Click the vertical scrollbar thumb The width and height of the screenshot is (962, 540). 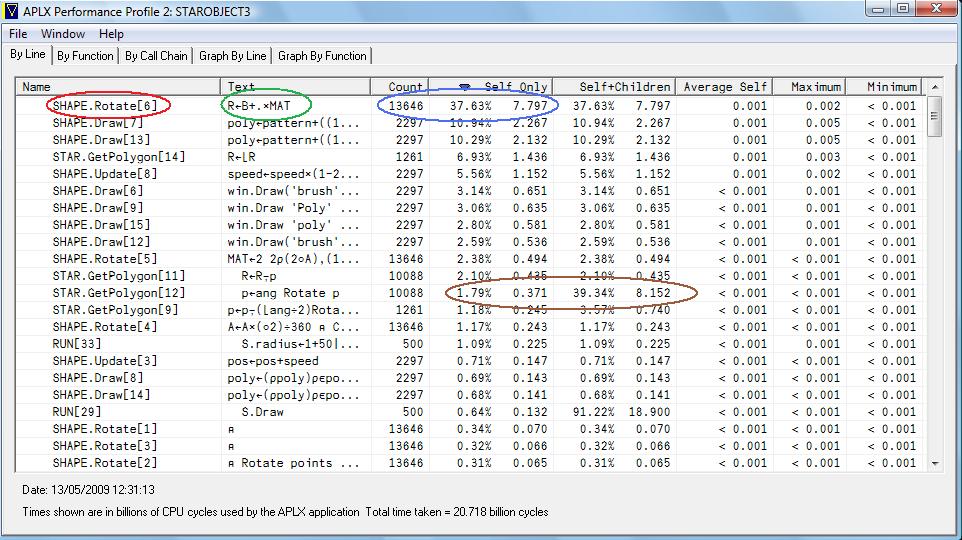tap(934, 115)
